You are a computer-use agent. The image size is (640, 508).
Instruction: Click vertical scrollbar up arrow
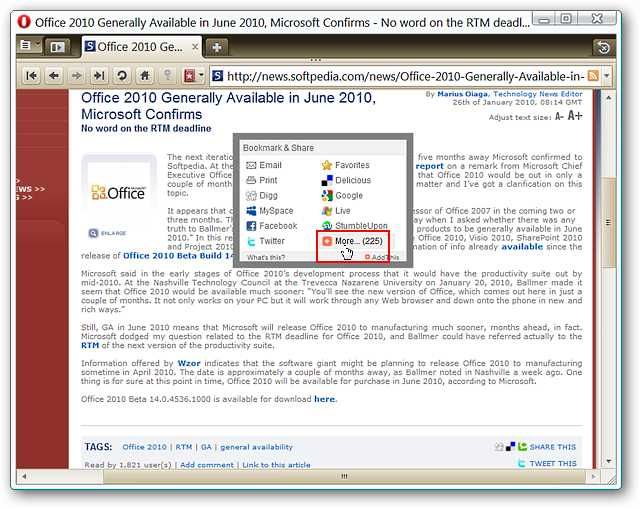coord(609,98)
